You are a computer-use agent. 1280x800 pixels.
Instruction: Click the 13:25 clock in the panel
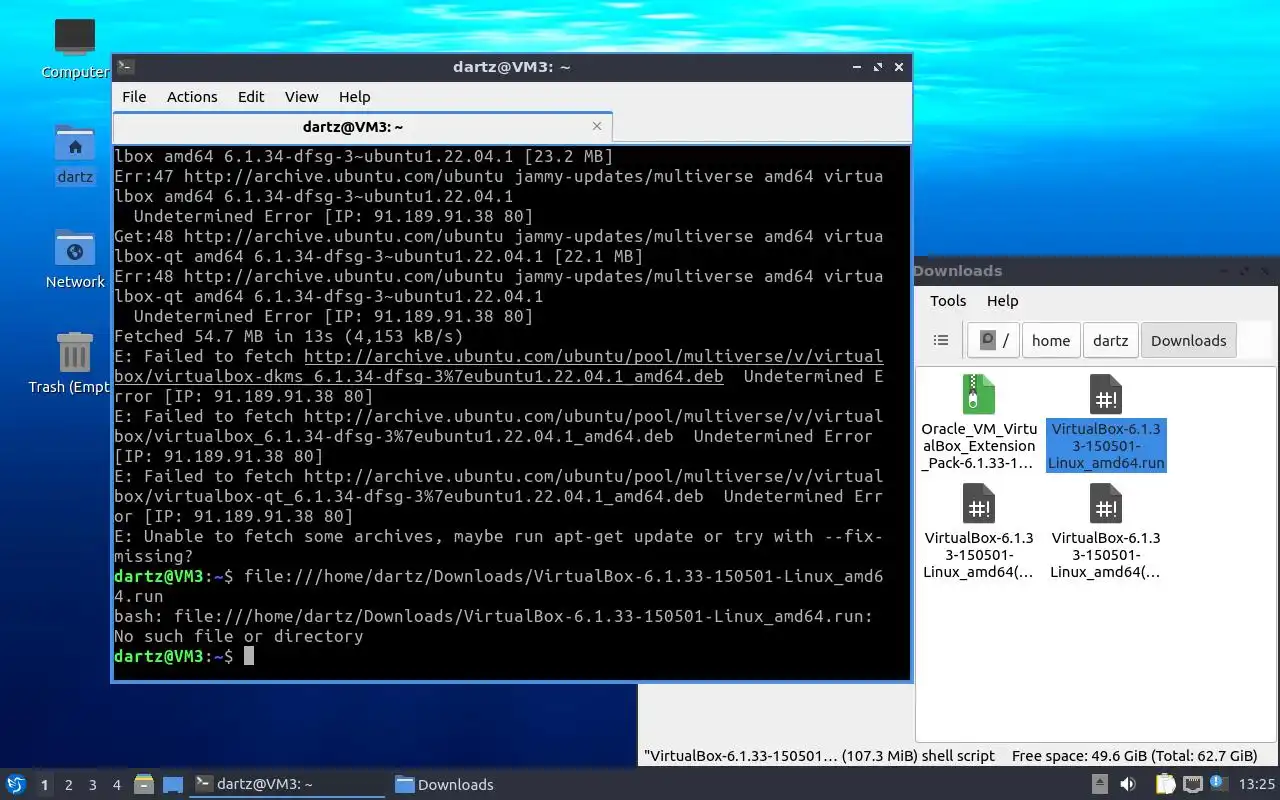point(1257,784)
